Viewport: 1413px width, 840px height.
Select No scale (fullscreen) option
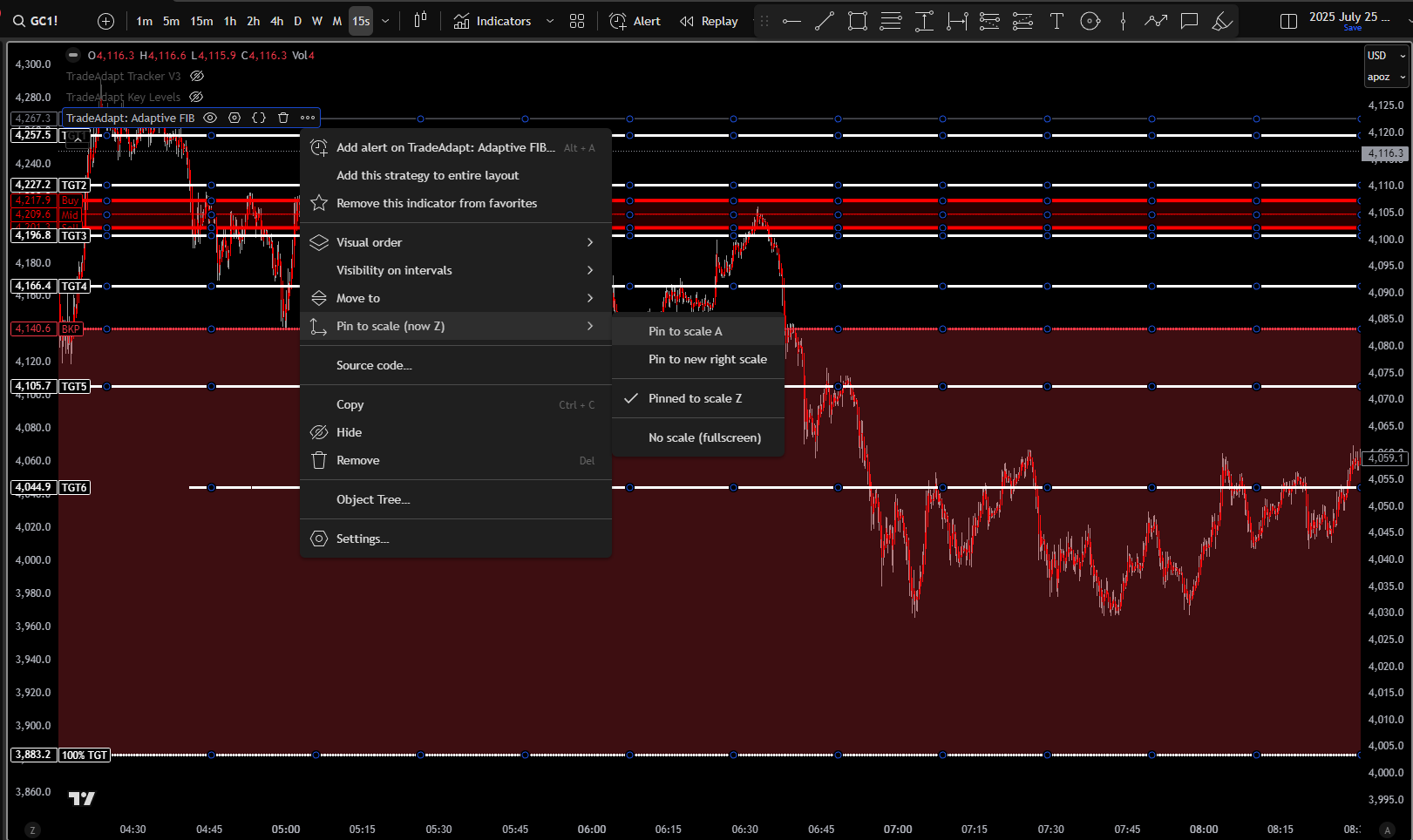pyautogui.click(x=704, y=437)
